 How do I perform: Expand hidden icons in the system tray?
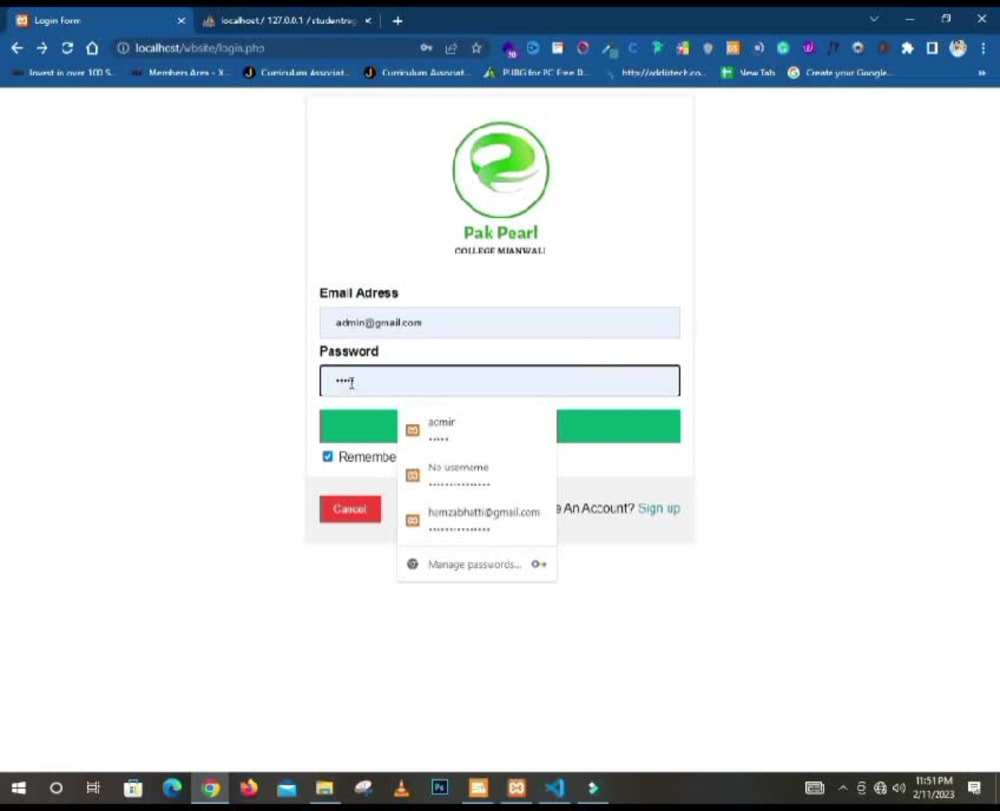[843, 788]
